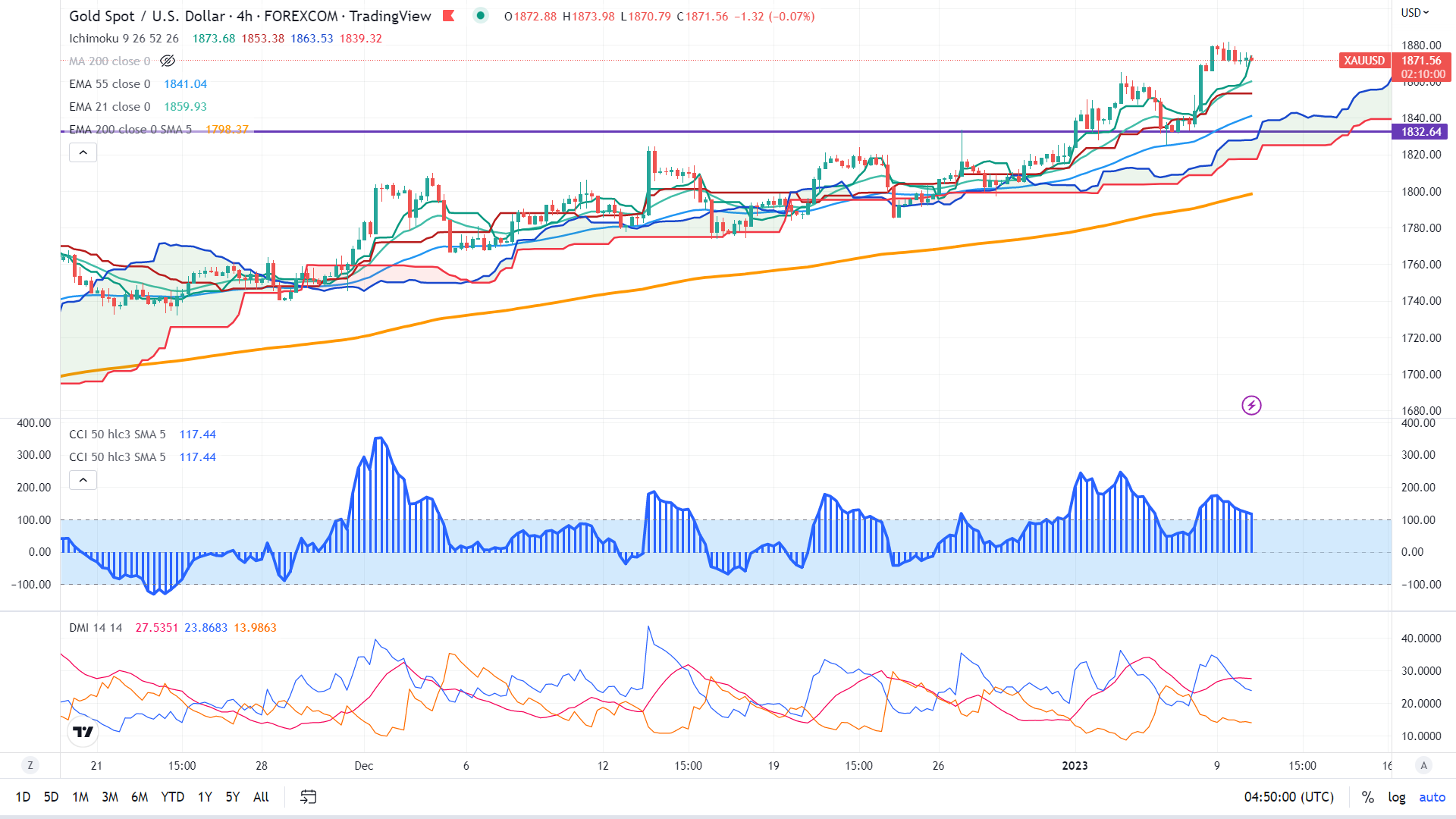Click the Z timezone icon at bottom left
The height and width of the screenshot is (819, 1456).
(x=30, y=765)
